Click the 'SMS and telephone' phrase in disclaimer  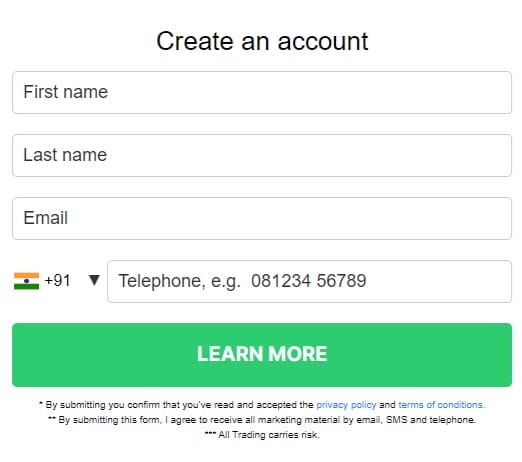430,420
